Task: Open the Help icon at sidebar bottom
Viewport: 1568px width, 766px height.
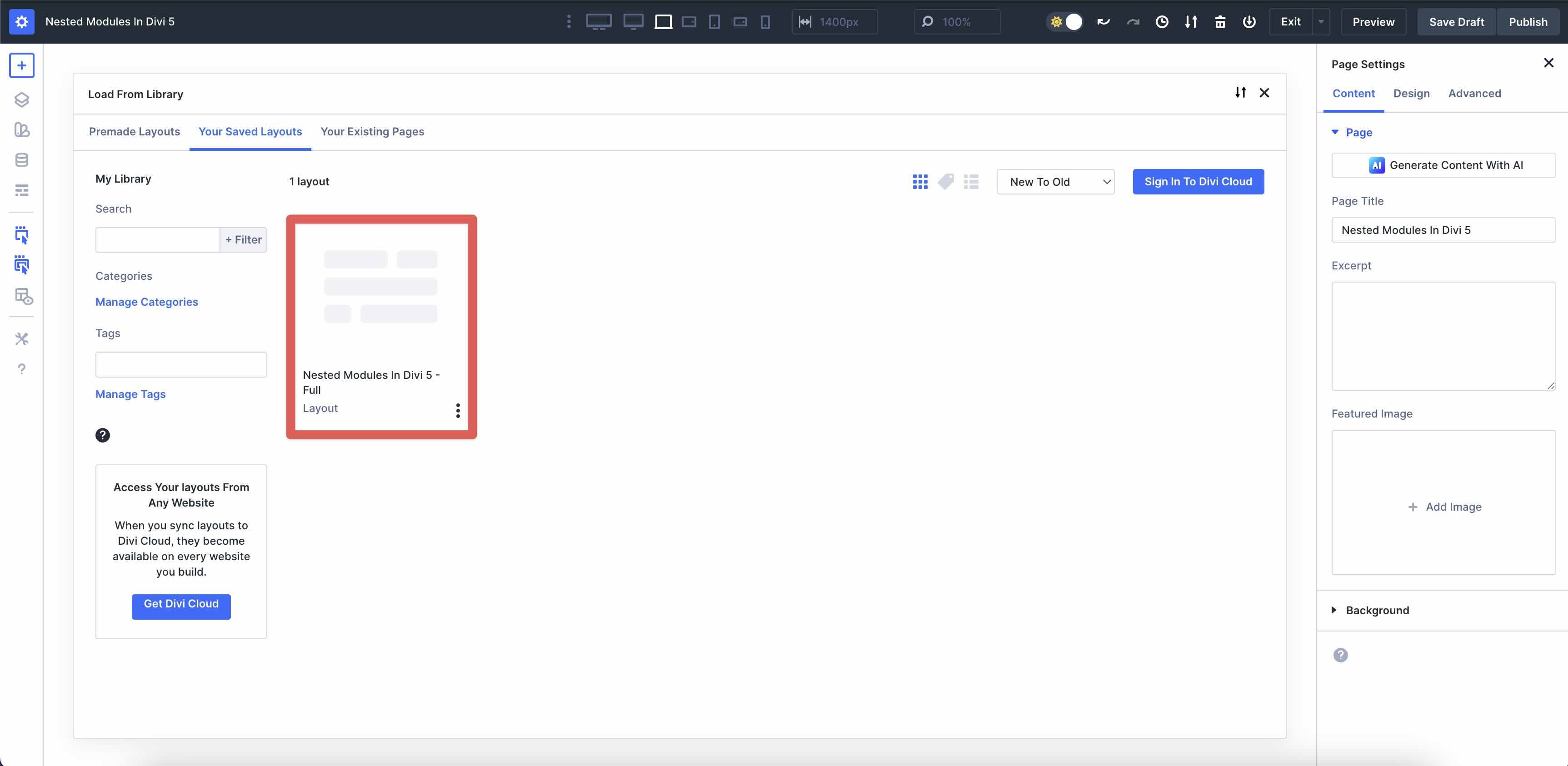Action: coord(22,368)
